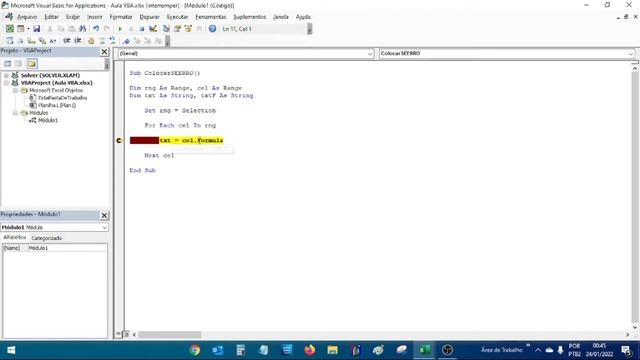
Task: Toggle Design Mode icon
Action: point(153,29)
